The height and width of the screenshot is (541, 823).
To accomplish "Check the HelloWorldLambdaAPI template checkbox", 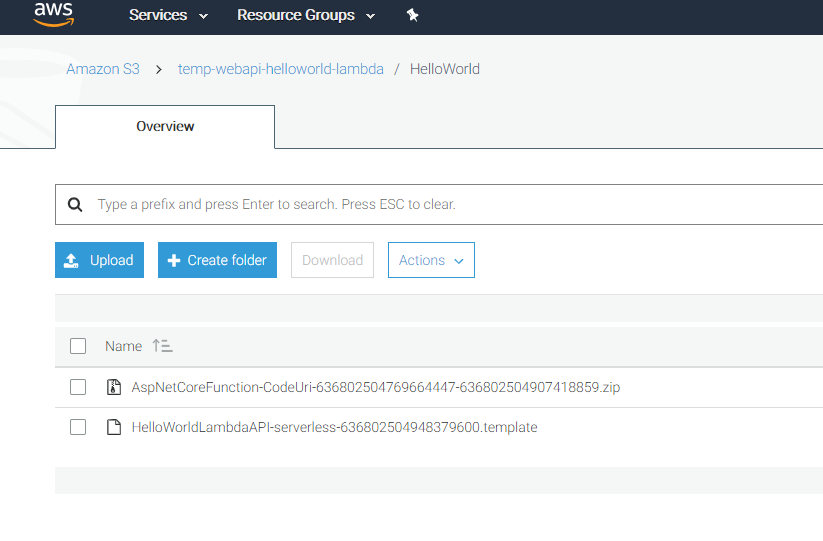I will (x=78, y=427).
